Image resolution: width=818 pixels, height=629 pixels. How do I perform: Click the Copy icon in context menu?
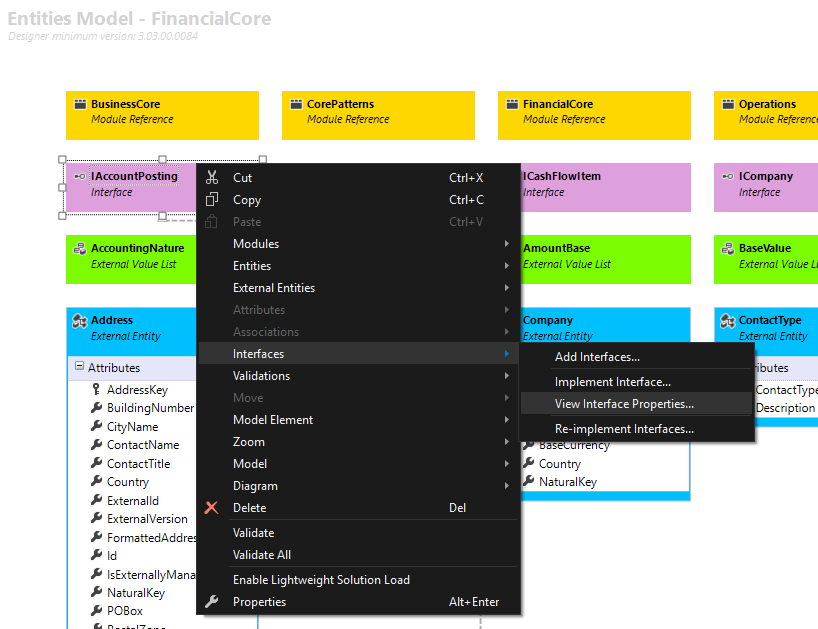coord(212,199)
